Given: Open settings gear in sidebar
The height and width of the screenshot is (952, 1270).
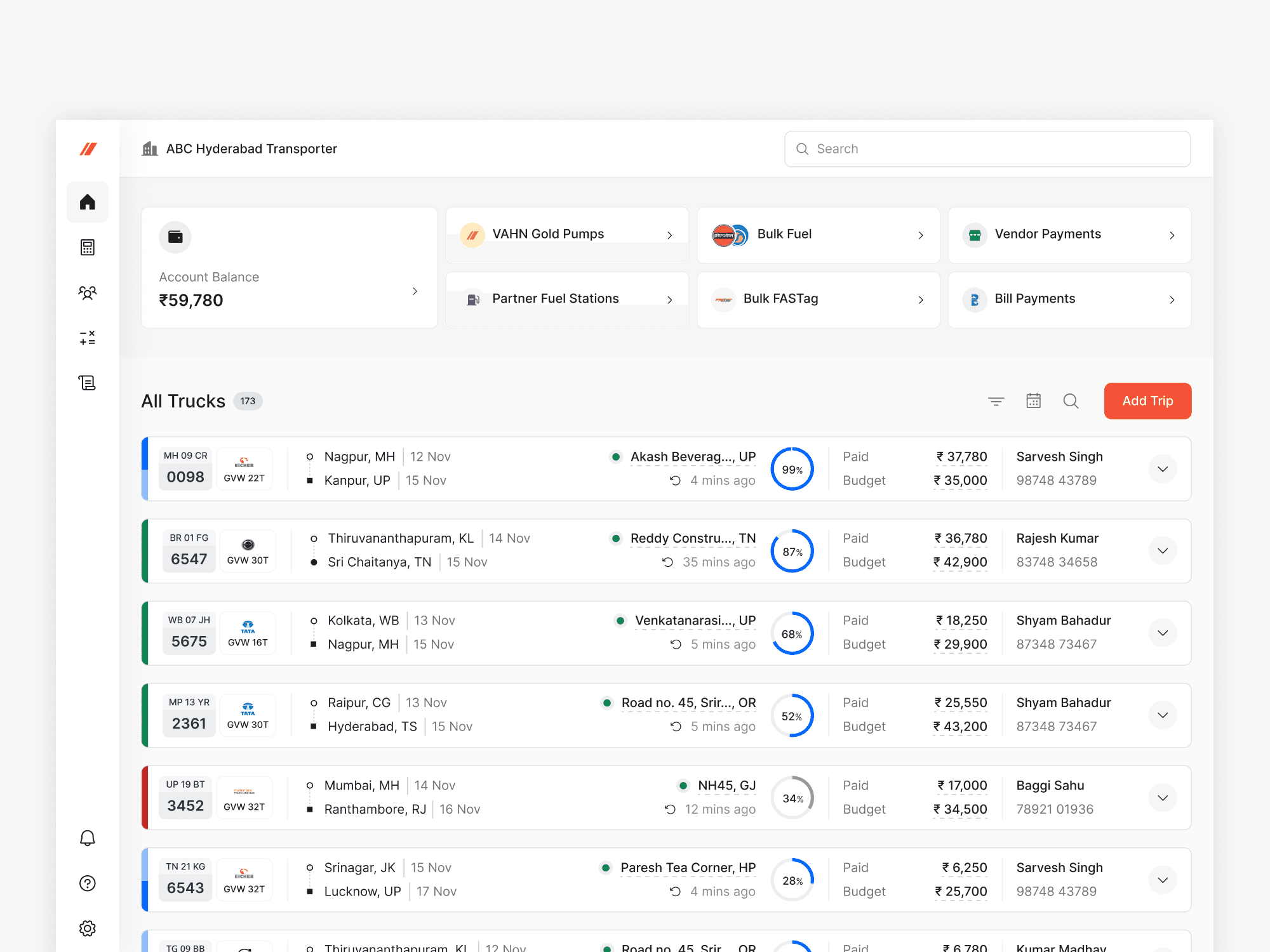Looking at the screenshot, I should click(88, 929).
